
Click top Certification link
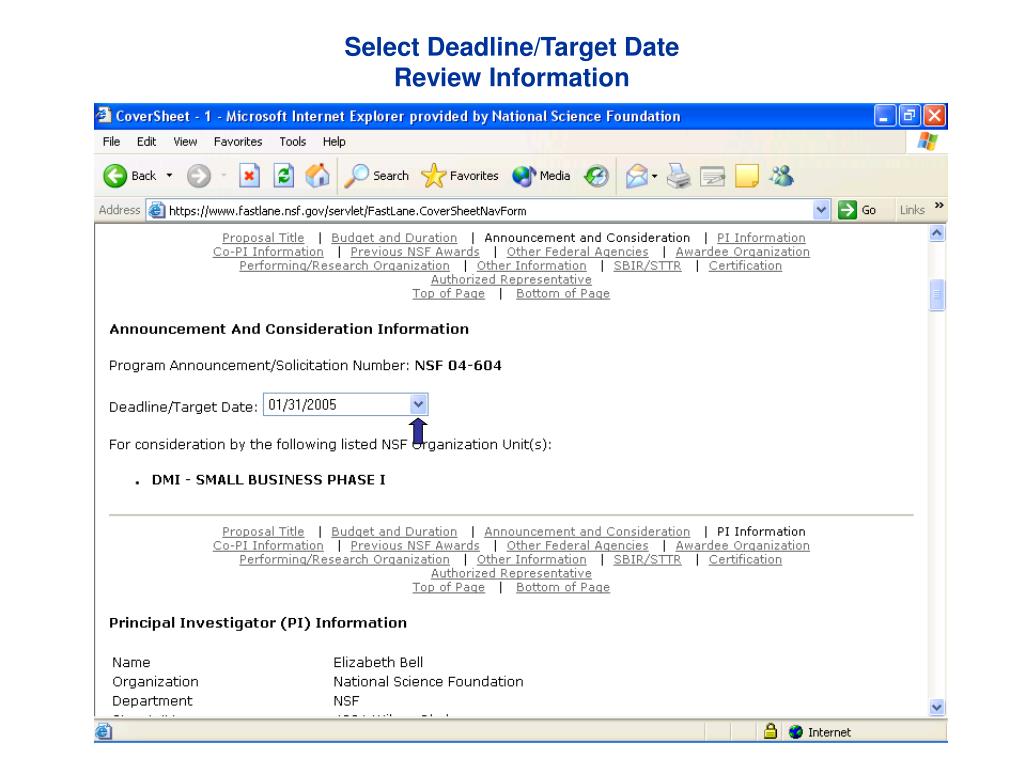click(745, 266)
